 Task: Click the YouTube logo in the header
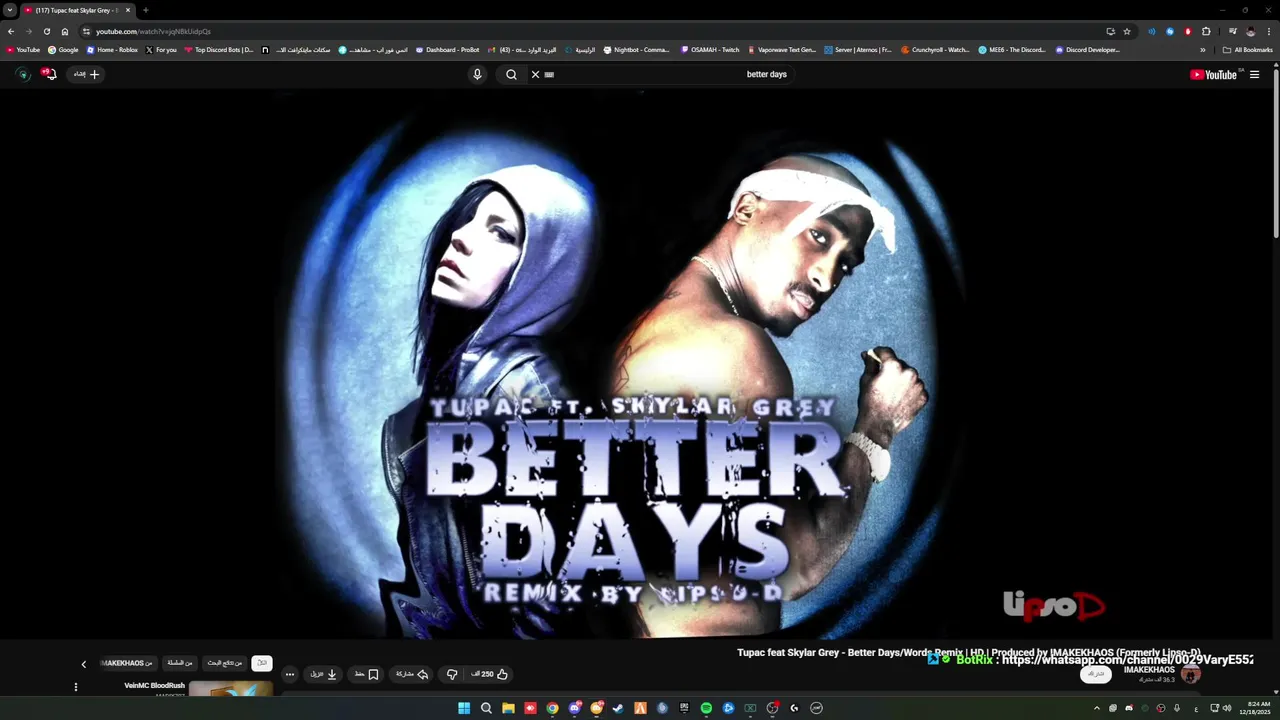pos(1215,74)
